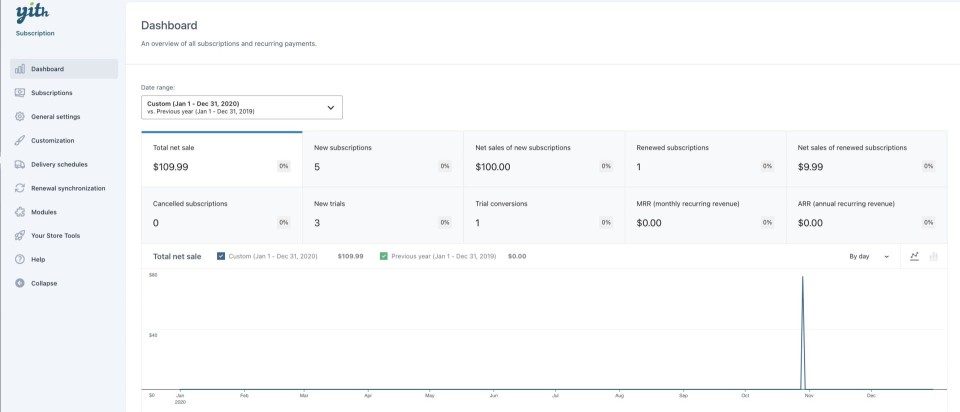Click the Dashboard icon in sidebar

(x=20, y=69)
